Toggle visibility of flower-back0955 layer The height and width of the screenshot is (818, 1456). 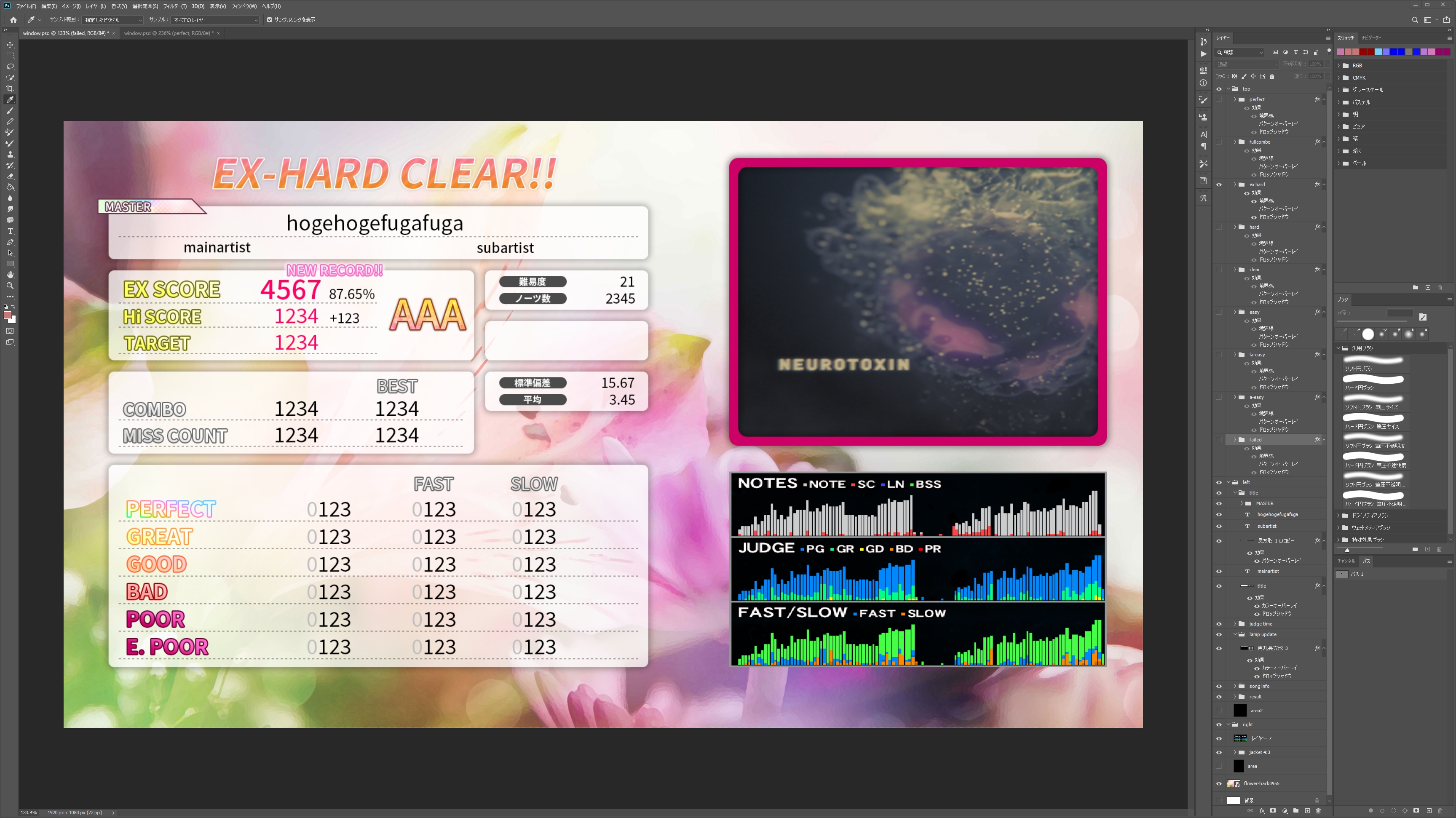point(1219,783)
